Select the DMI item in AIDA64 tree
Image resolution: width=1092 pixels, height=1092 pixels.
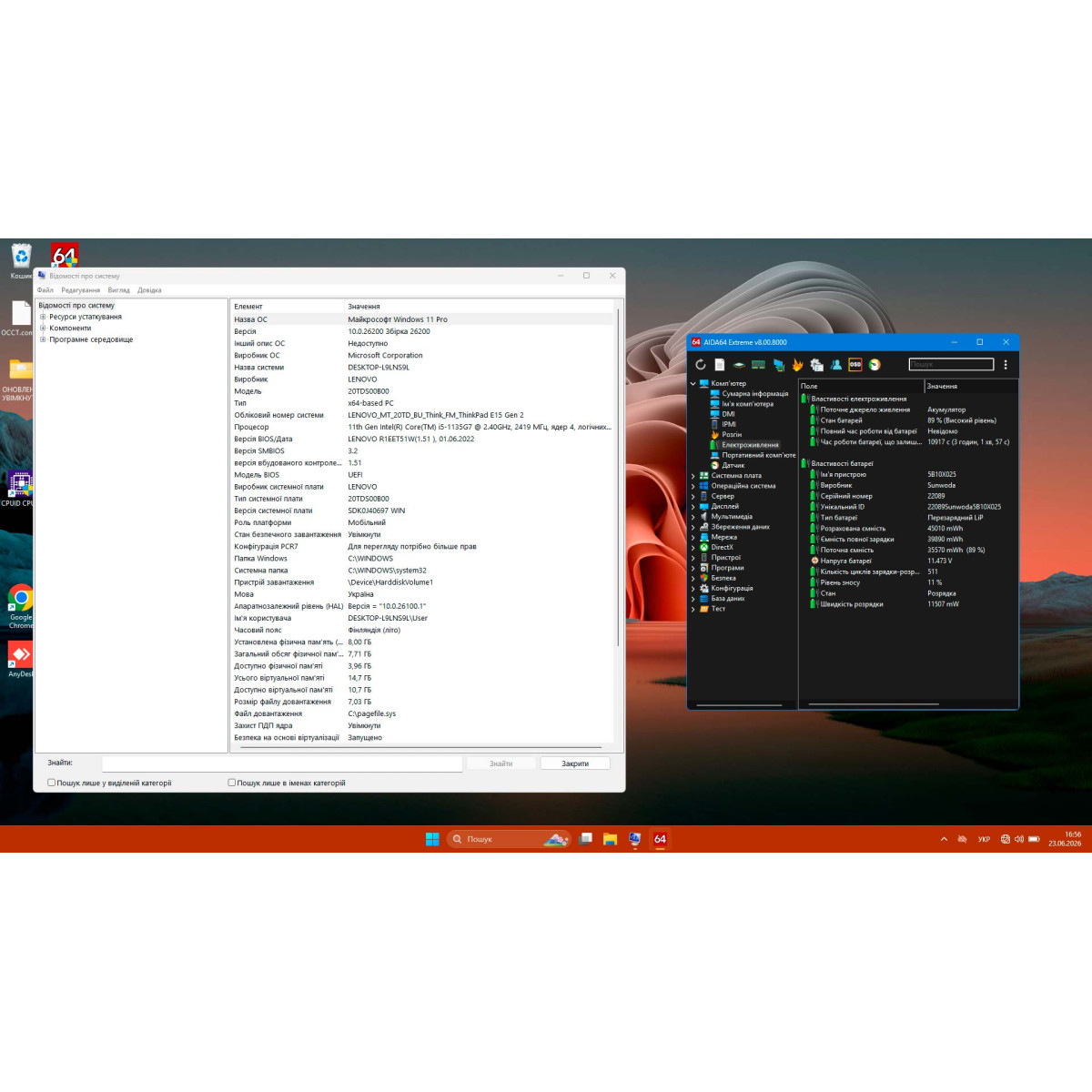[728, 414]
